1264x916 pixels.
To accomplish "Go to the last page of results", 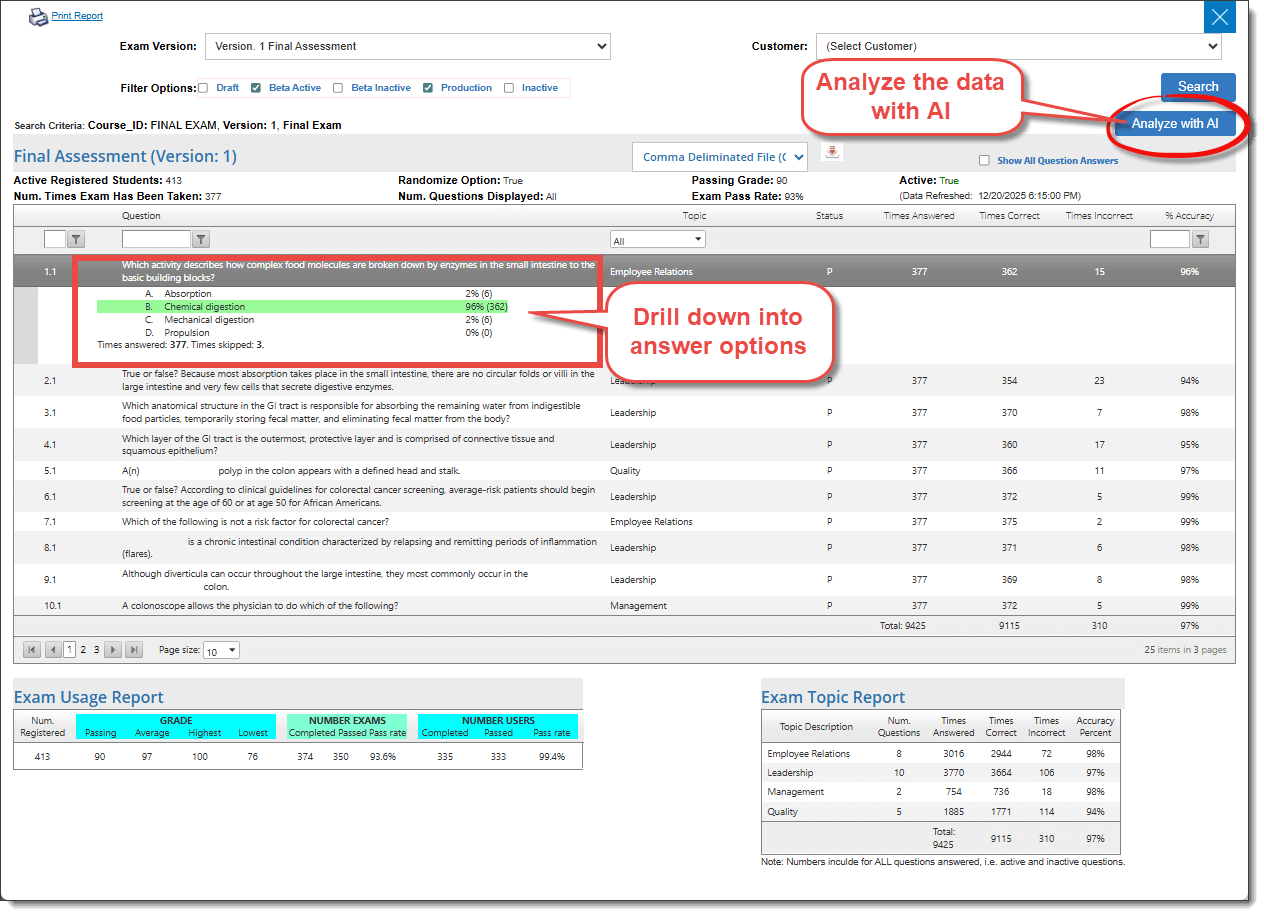I will tap(133, 650).
